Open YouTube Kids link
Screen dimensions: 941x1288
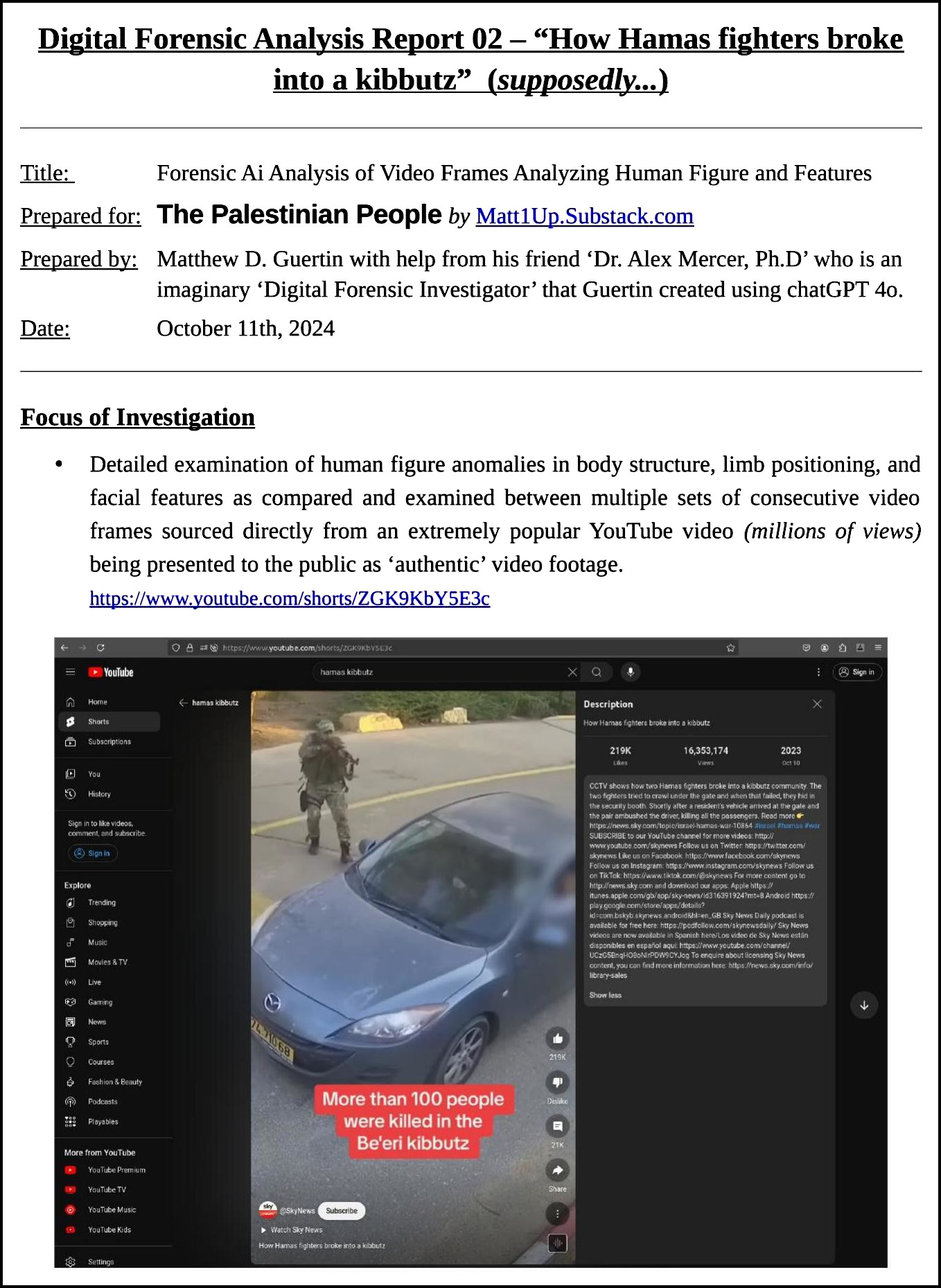coord(109,1230)
